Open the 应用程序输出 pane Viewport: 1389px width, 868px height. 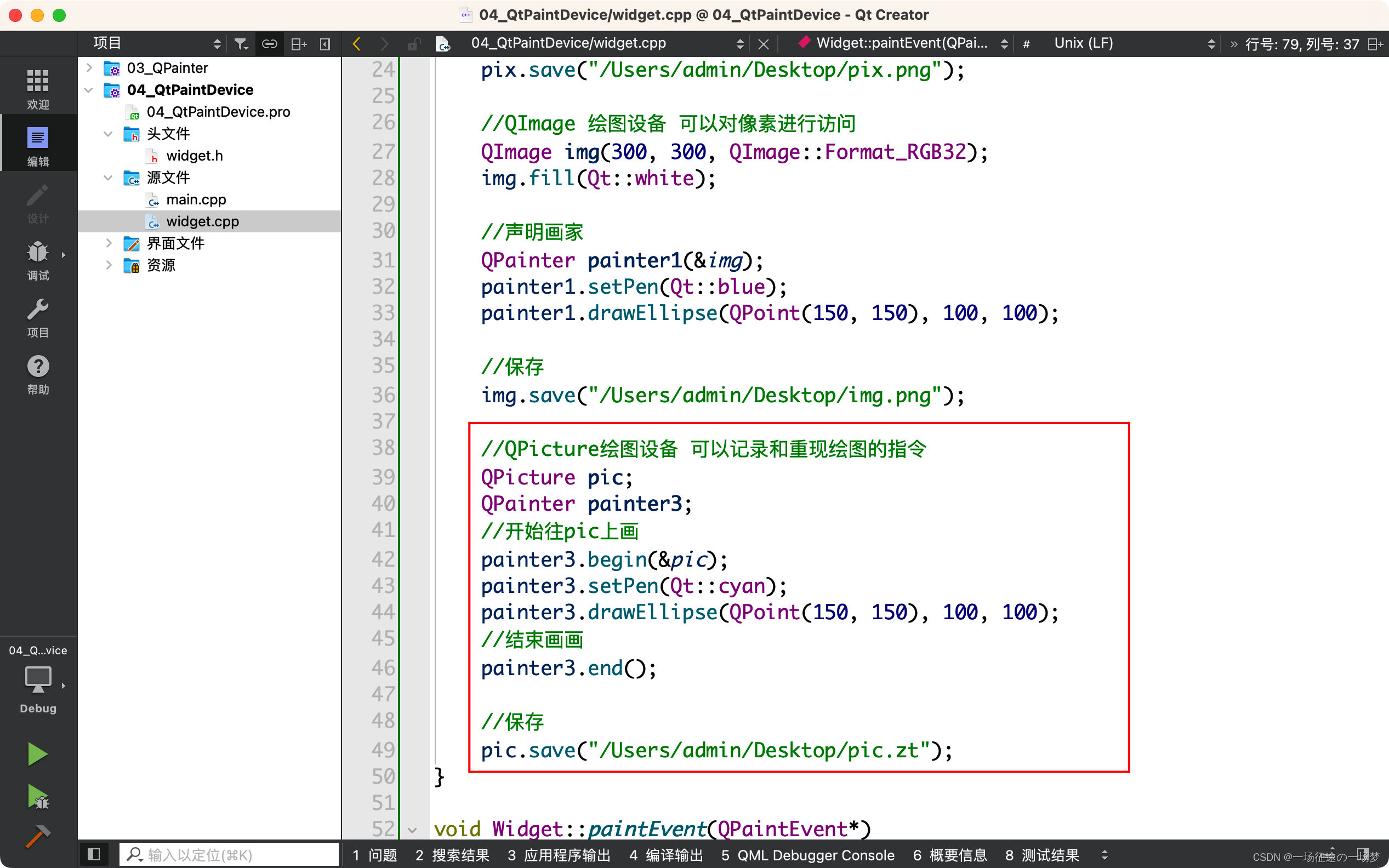tap(559, 855)
